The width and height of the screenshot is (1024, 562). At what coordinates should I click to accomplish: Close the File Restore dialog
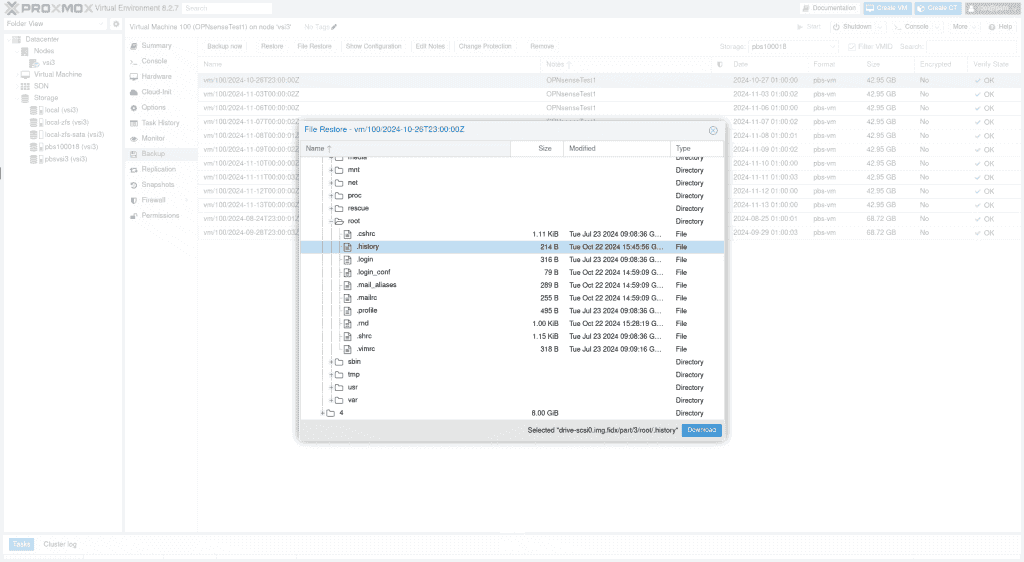coord(713,130)
